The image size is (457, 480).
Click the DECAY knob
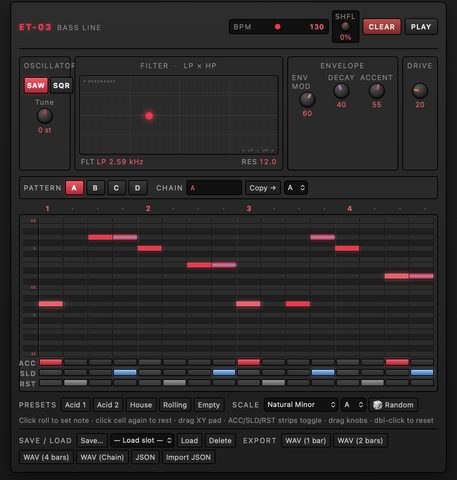click(x=341, y=91)
